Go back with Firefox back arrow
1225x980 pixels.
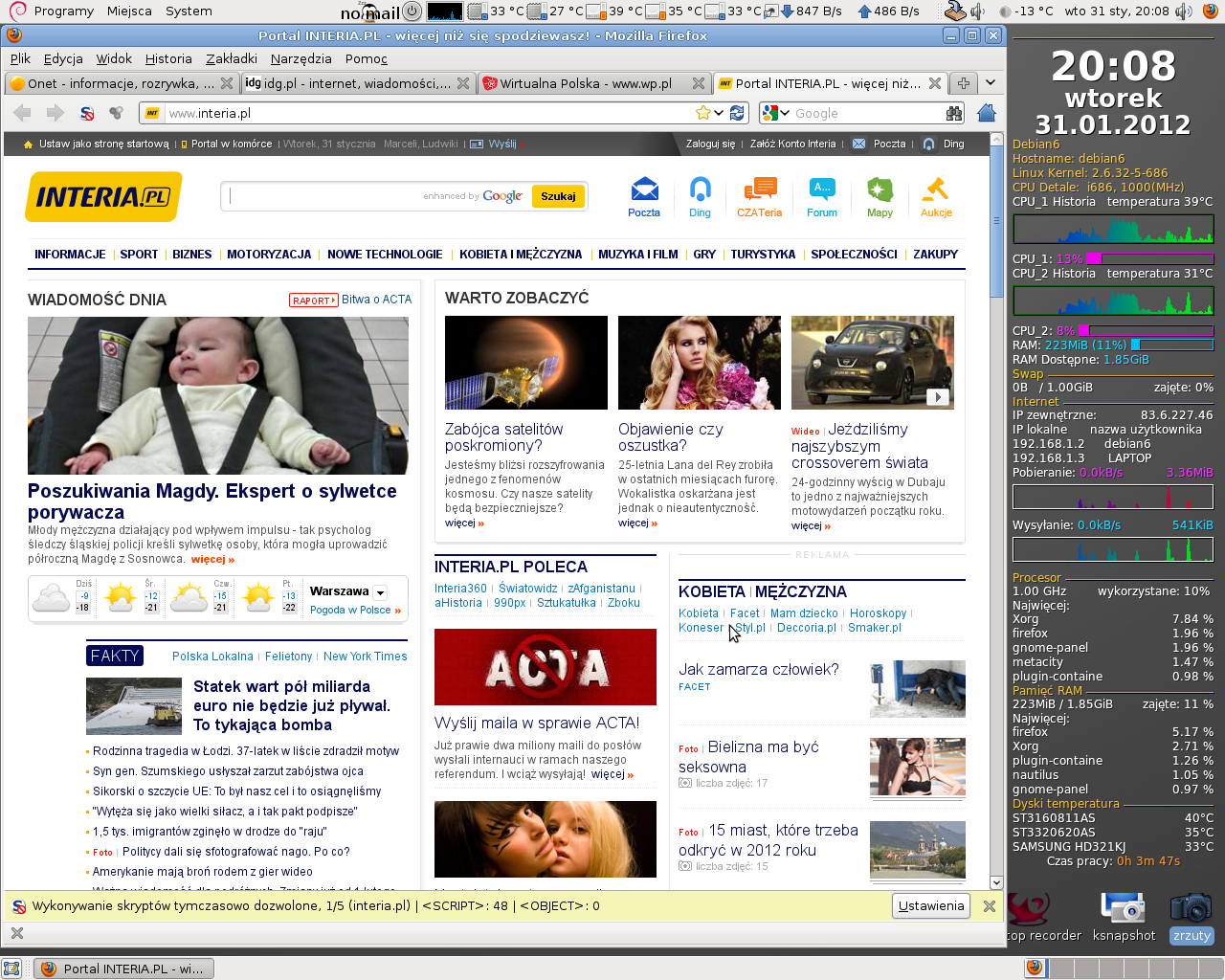coord(23,113)
